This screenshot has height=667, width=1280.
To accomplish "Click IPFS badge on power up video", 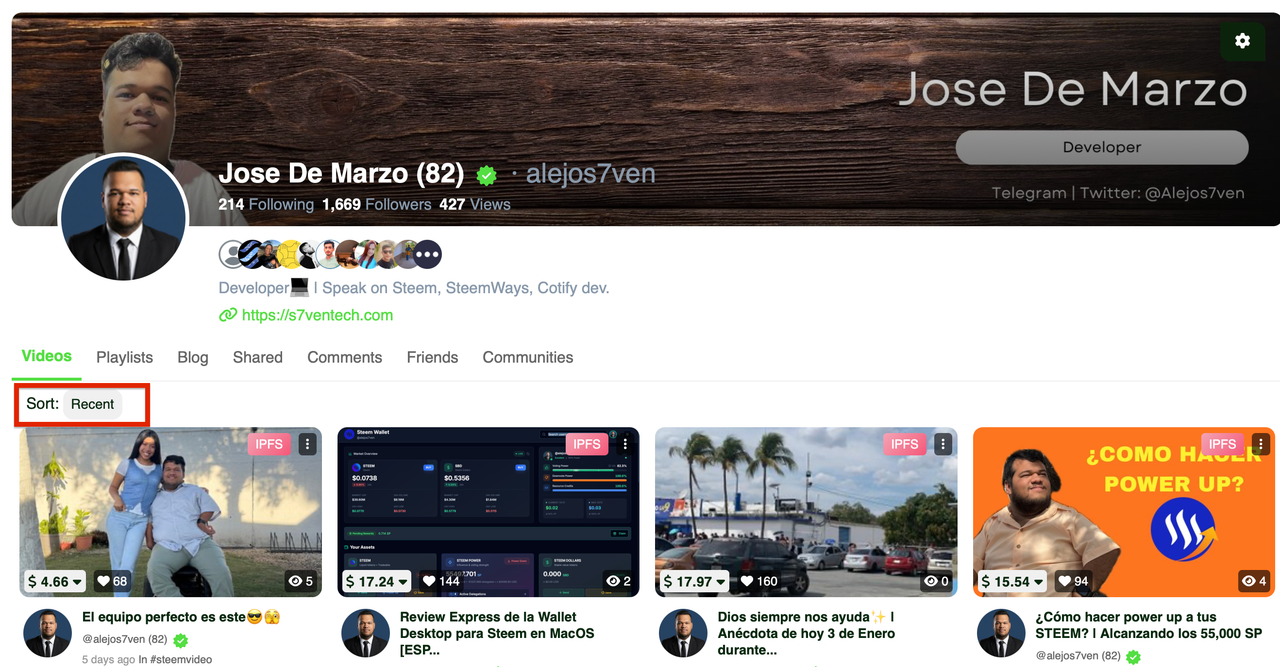I will pyautogui.click(x=1222, y=444).
